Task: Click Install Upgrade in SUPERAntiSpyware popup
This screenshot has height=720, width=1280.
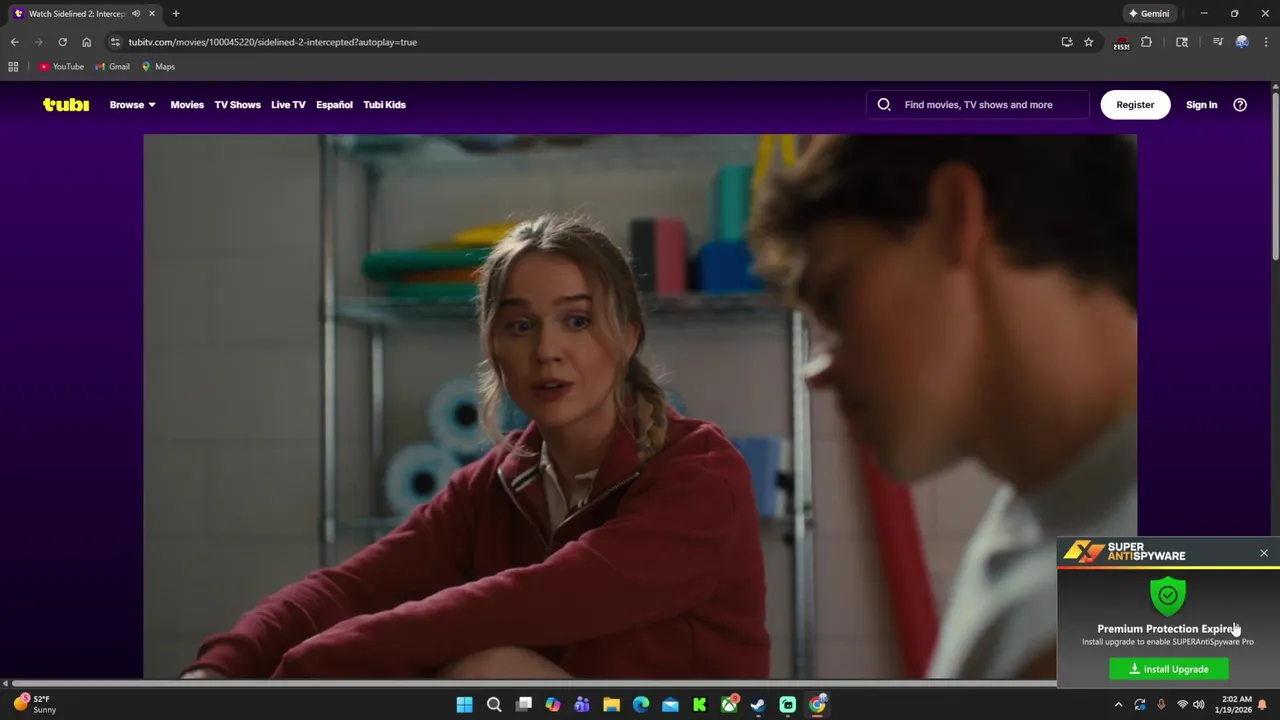Action: pos(1169,669)
